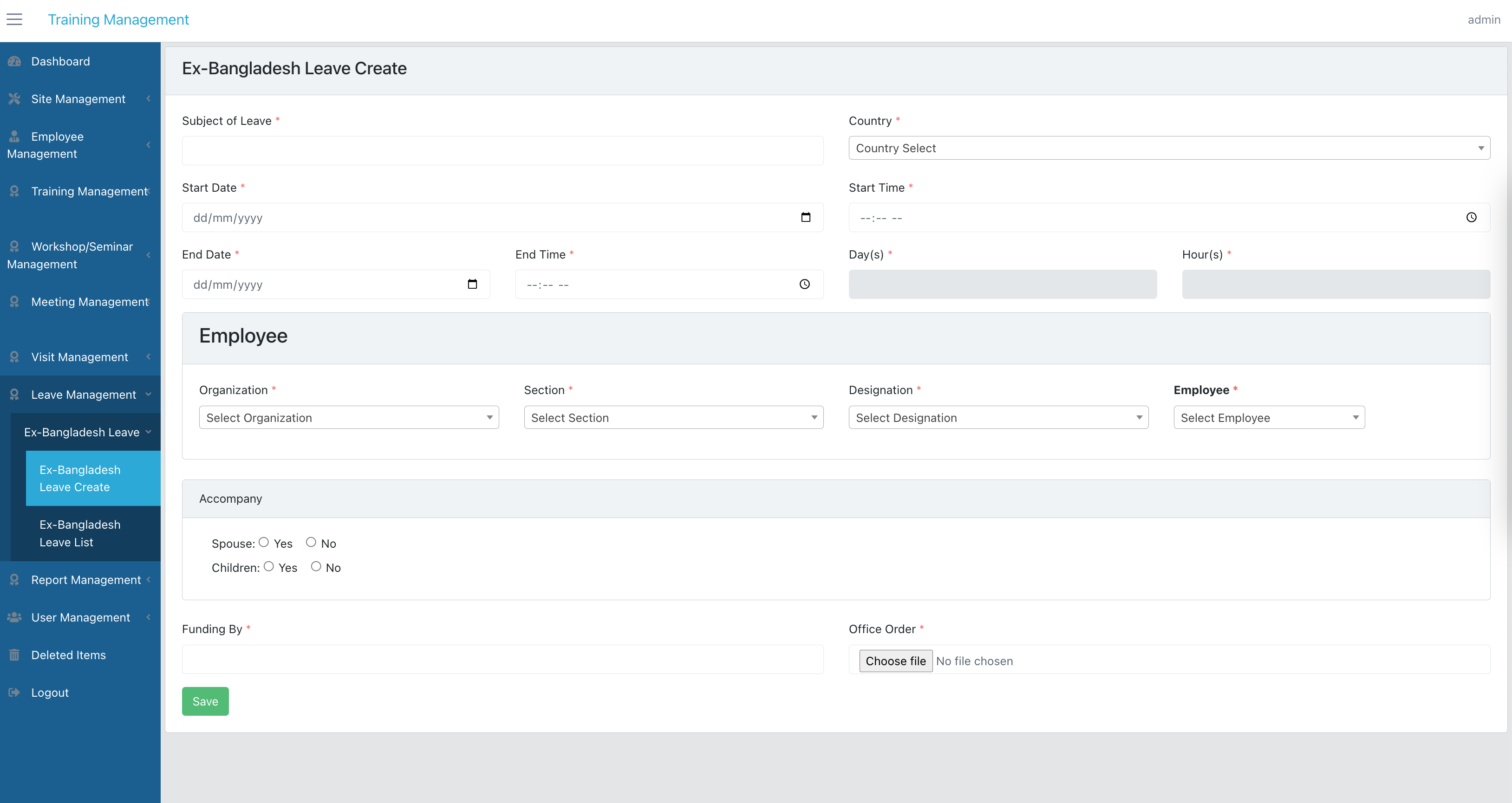
Task: Open Ex-Bangladesh Leave List menu item
Action: (93, 533)
